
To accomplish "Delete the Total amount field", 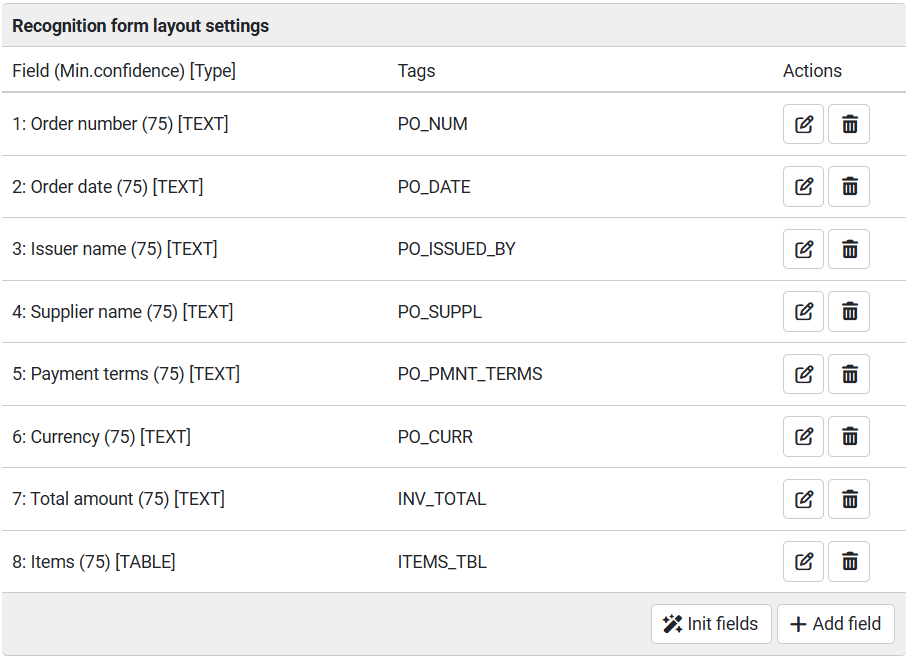I will 849,499.
